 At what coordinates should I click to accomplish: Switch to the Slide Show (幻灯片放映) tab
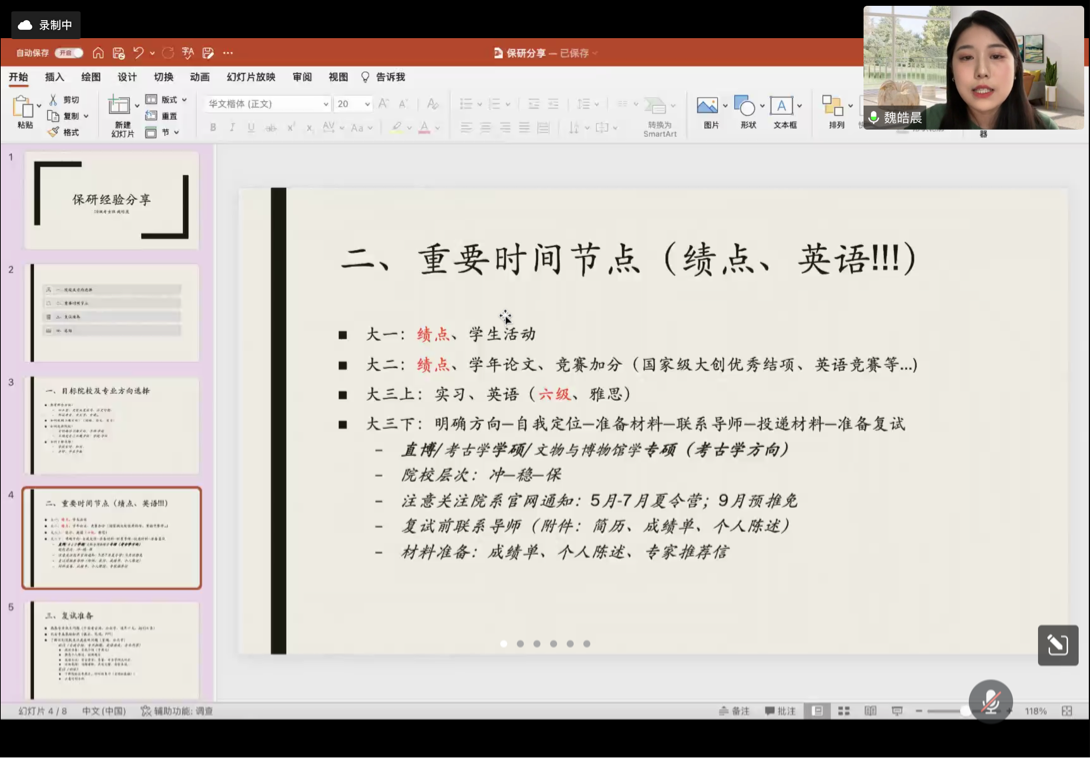tap(250, 77)
